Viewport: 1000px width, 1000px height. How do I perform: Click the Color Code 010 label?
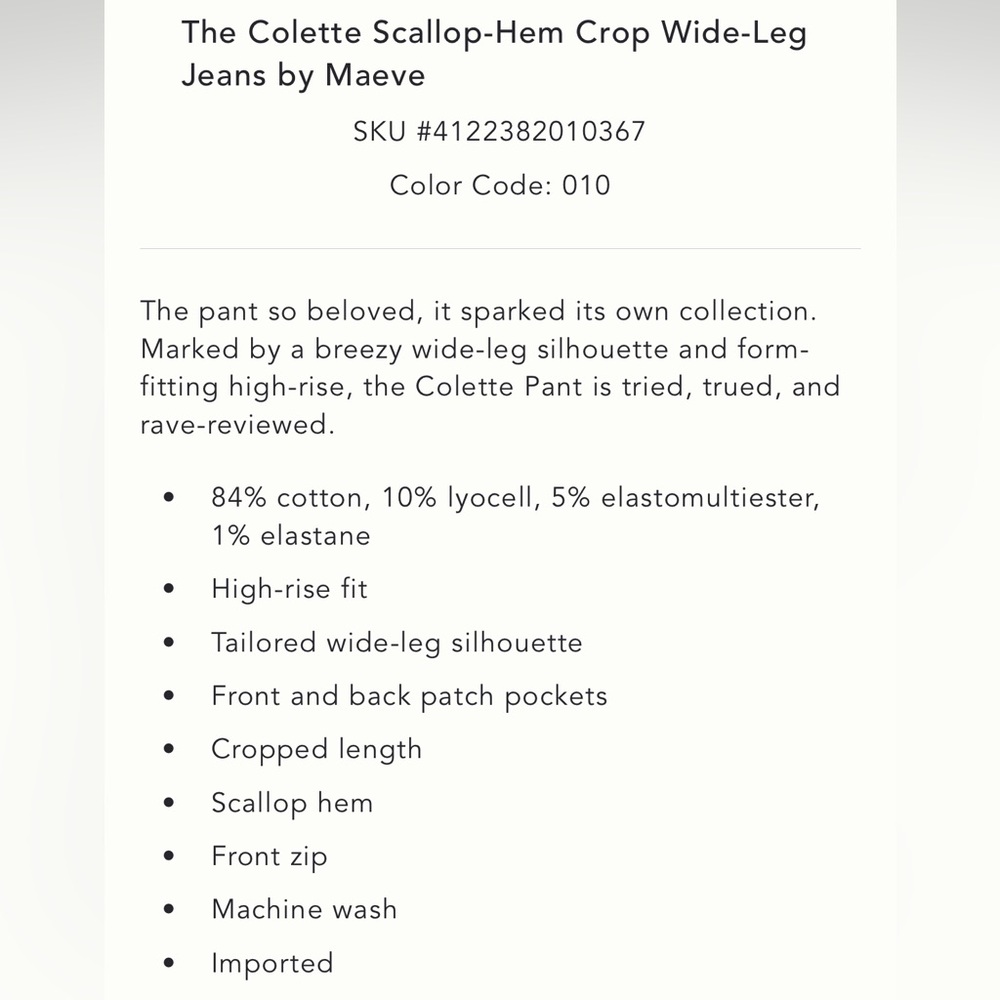(500, 186)
